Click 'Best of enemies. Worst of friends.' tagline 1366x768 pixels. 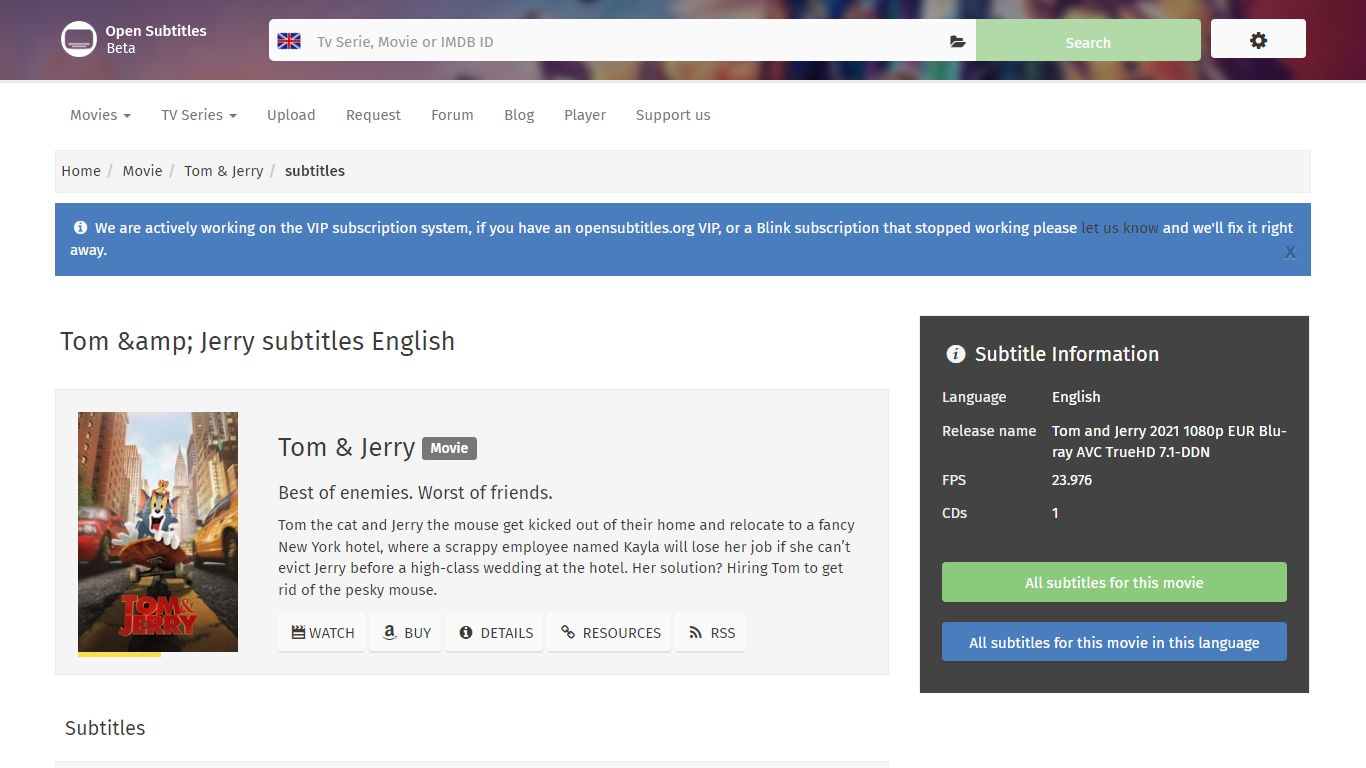pos(415,492)
